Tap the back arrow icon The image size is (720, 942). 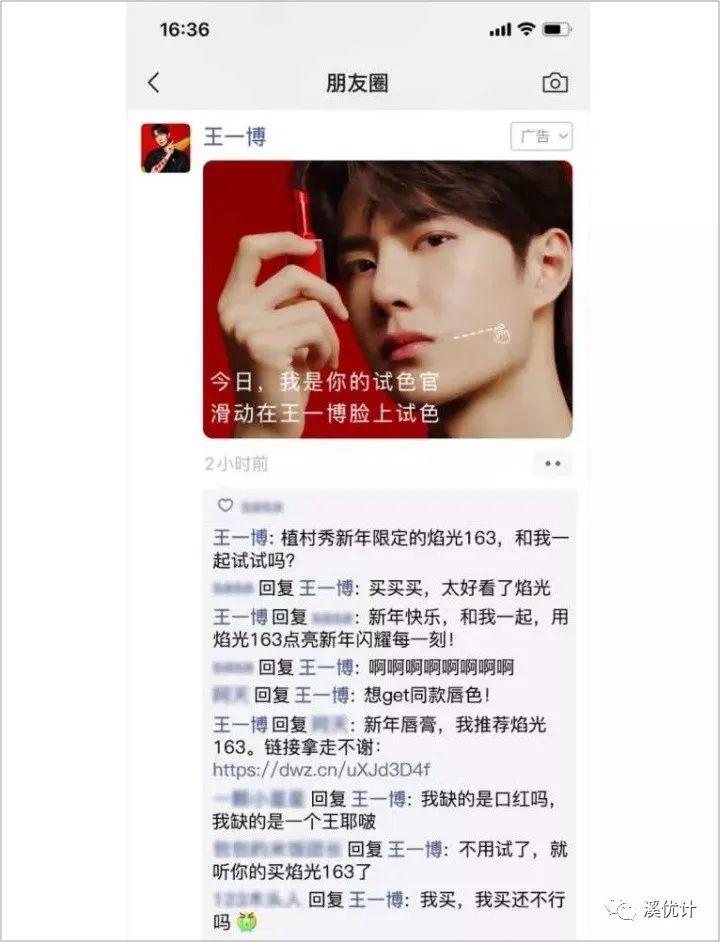click(154, 83)
